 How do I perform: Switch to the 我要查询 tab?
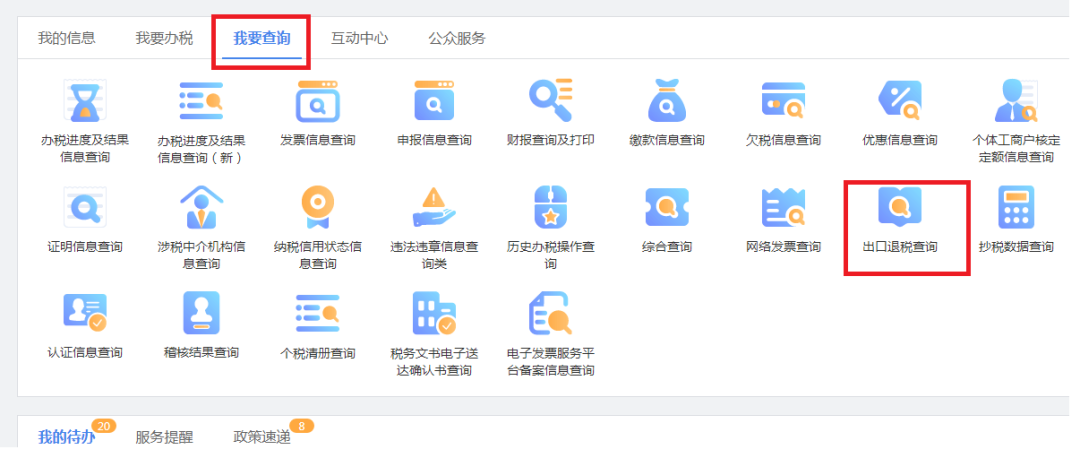point(261,39)
